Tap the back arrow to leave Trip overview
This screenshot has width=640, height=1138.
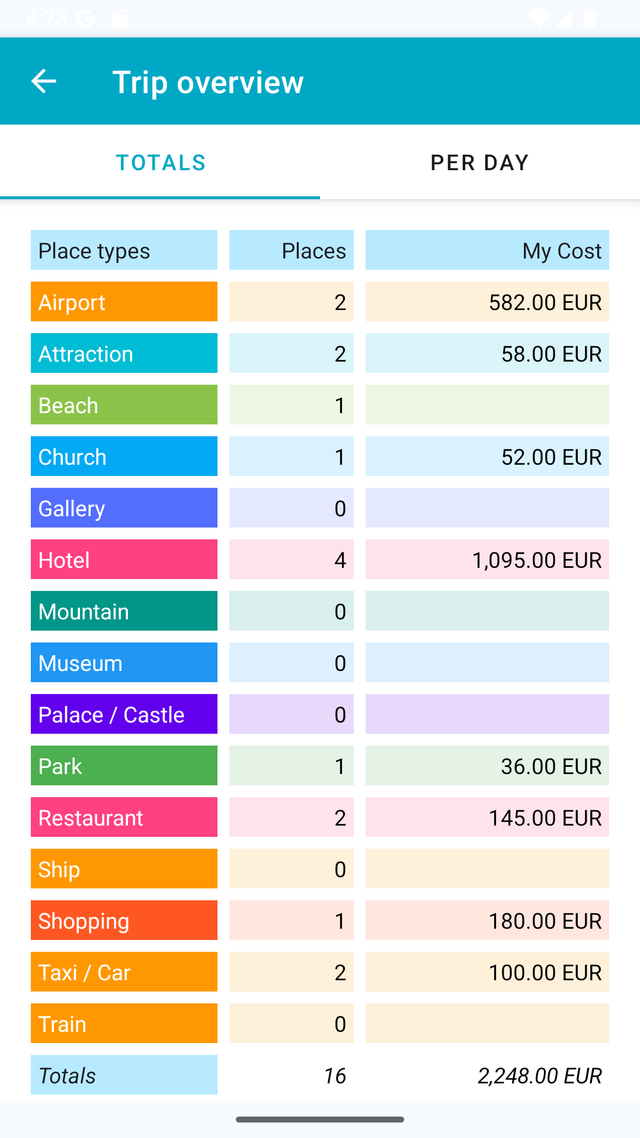tap(44, 81)
